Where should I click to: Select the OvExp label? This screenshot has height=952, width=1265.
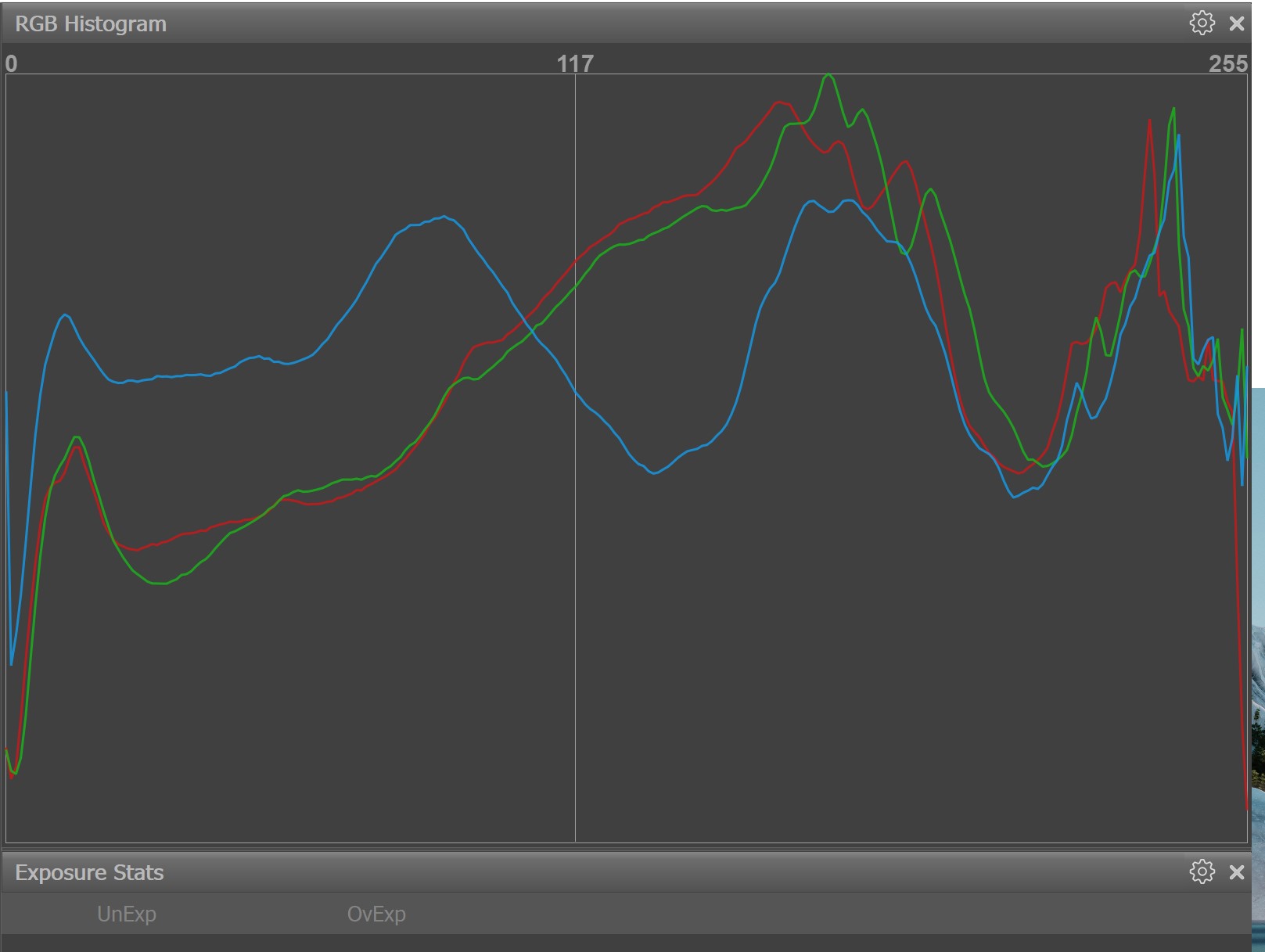click(x=376, y=914)
